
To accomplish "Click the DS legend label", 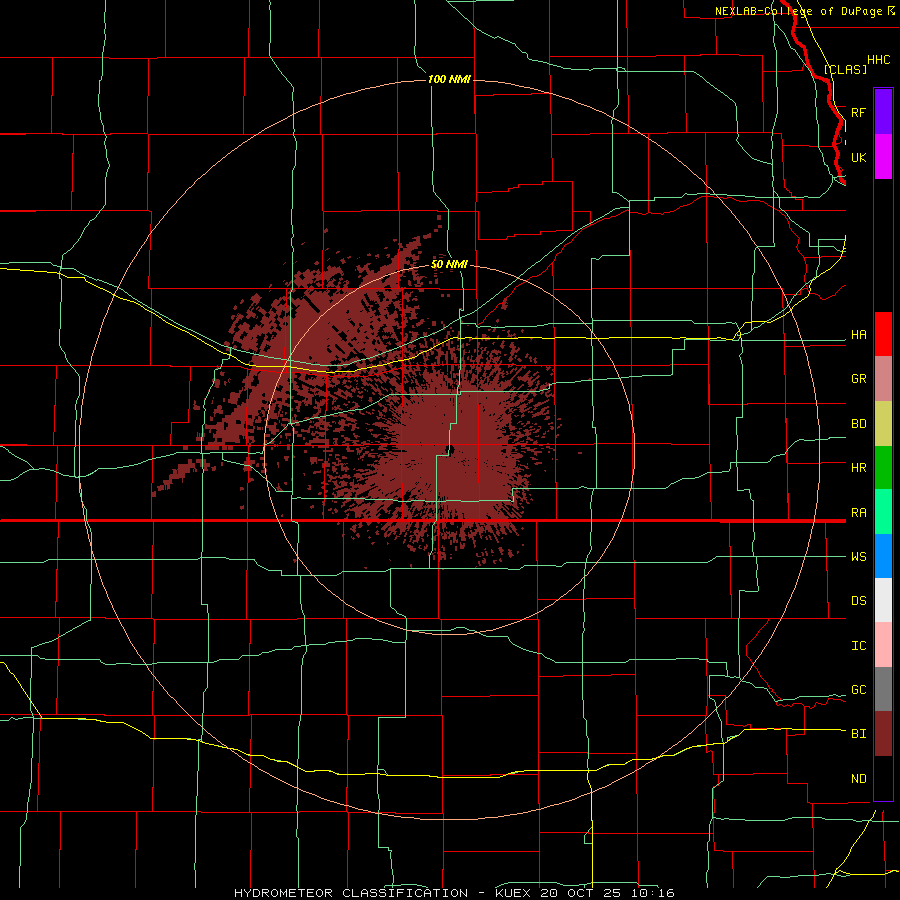I will click(859, 601).
